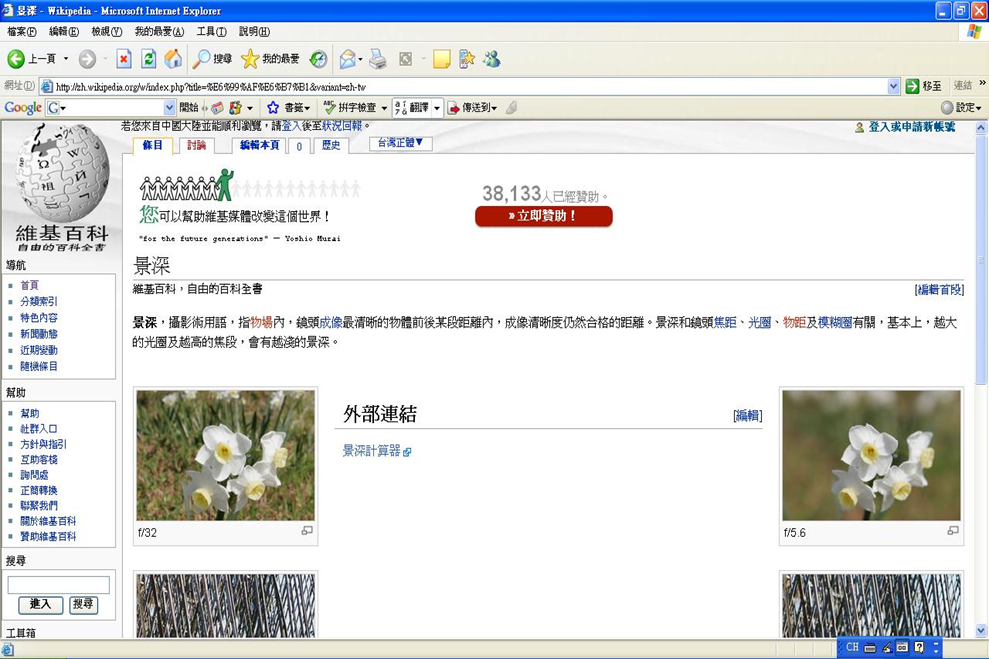Screen dimensions: 989x659
Task: Click the Forward arrow button
Action: click(87, 59)
